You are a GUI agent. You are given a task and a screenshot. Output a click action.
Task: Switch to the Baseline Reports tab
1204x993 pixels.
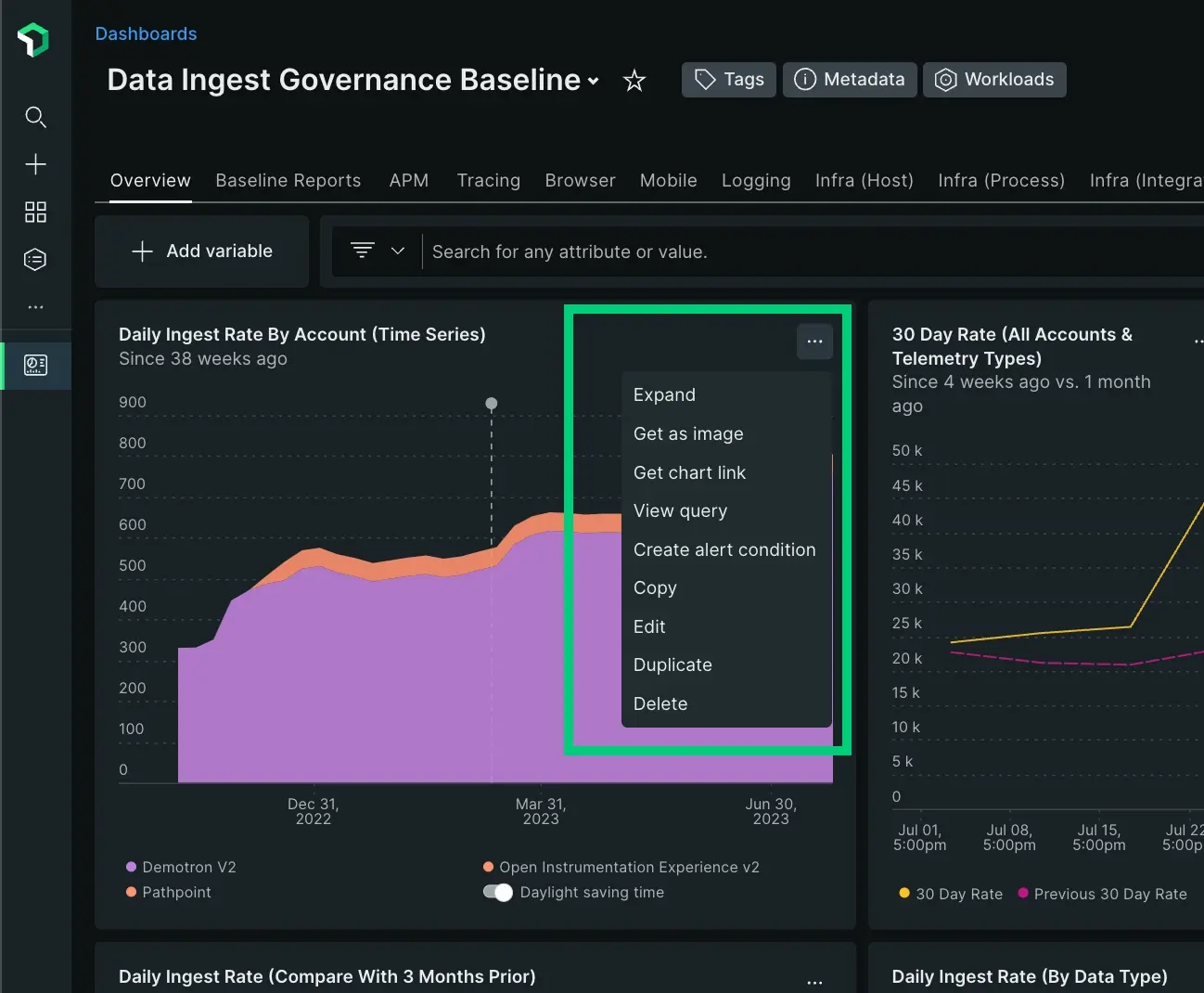[288, 180]
